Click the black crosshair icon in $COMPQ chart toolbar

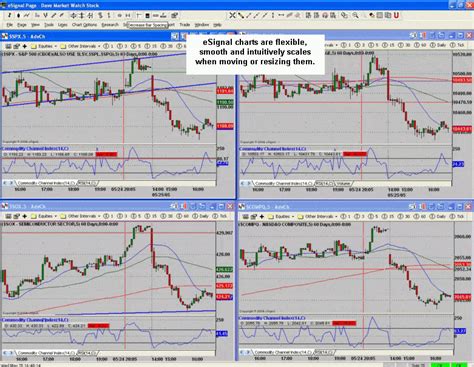point(262,217)
